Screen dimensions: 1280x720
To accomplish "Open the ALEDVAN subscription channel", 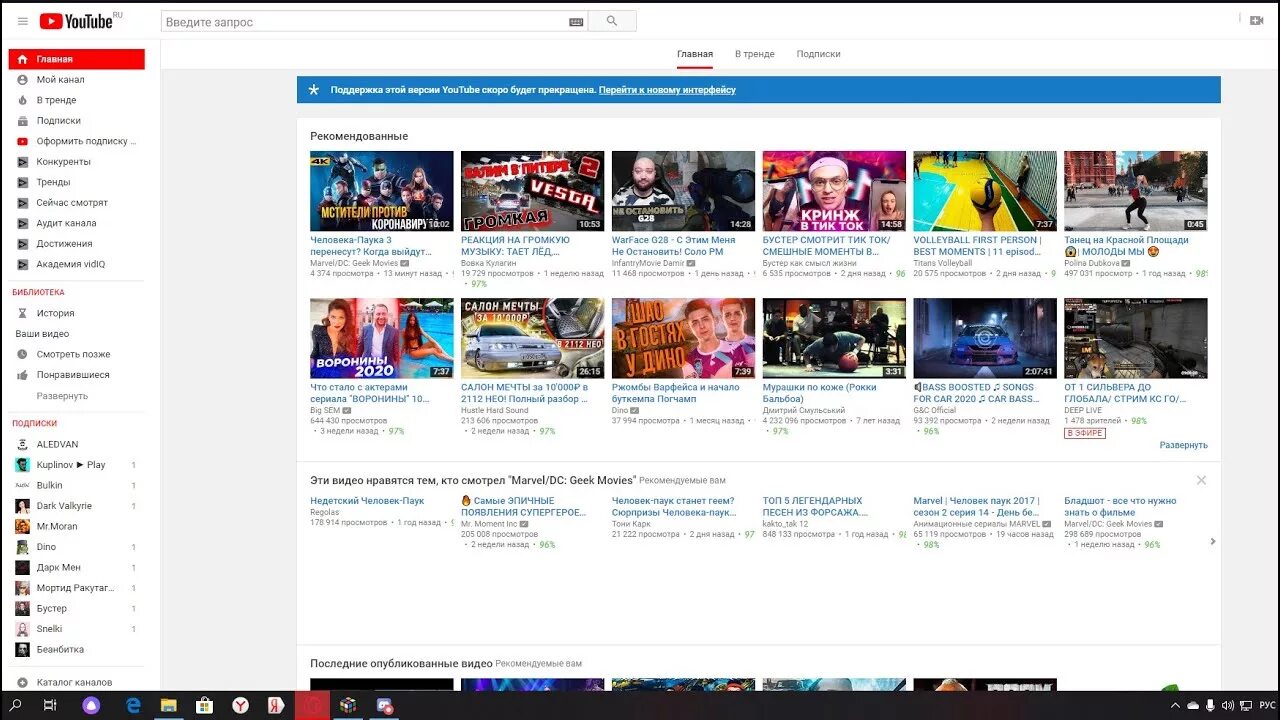I will [76, 444].
